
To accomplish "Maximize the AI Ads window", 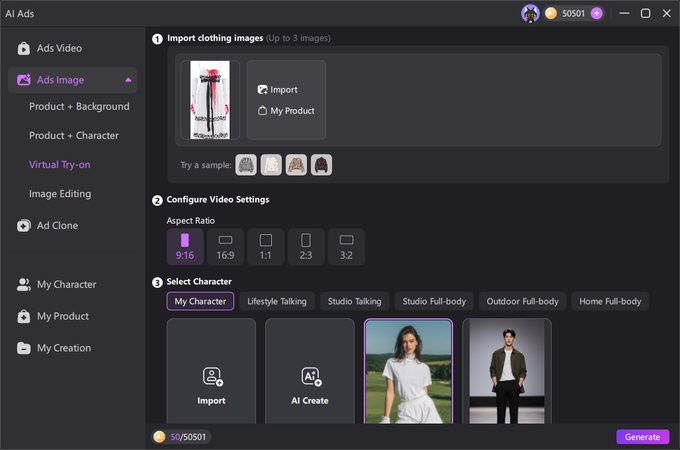I will [645, 13].
